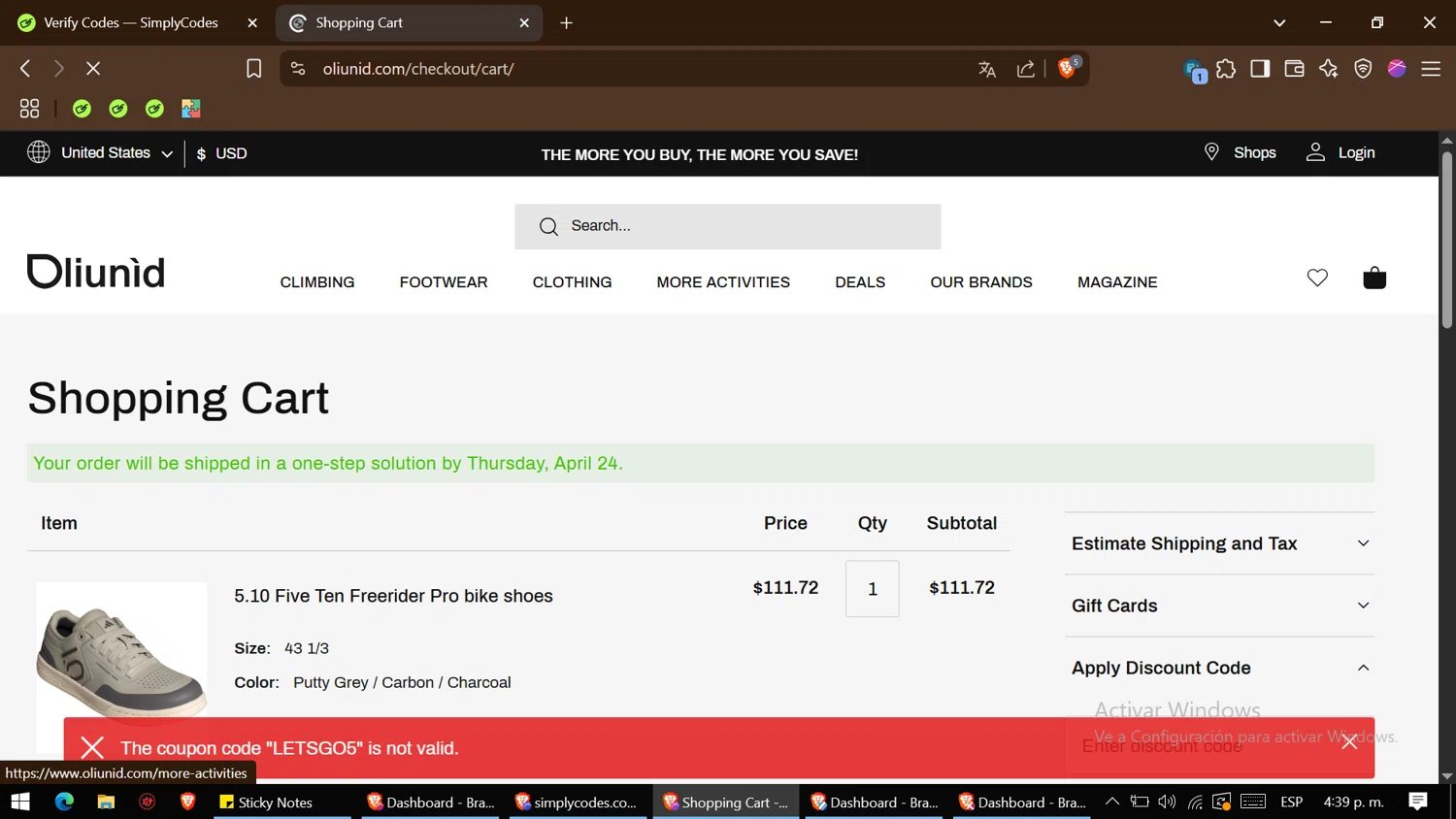Open browser extensions puzzle icon

tap(1226, 69)
